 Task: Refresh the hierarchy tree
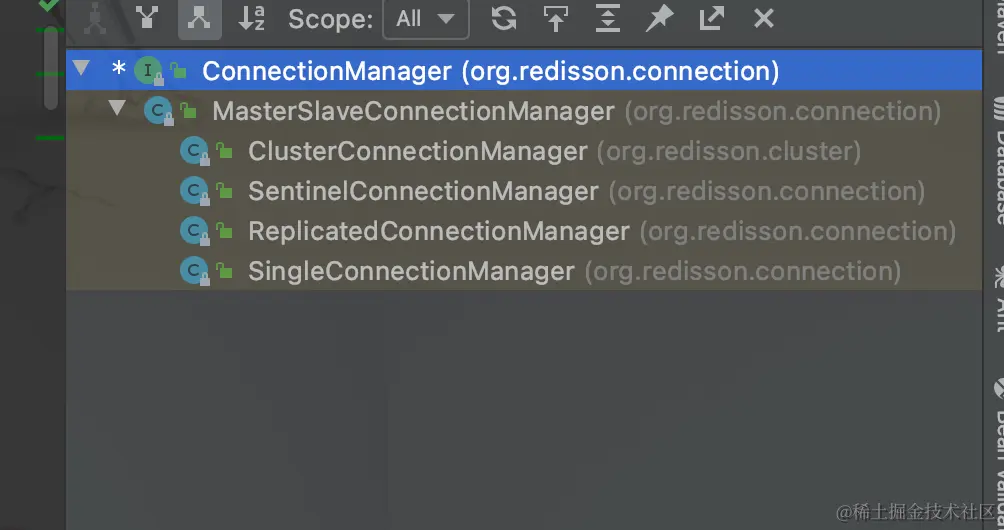[x=503, y=18]
